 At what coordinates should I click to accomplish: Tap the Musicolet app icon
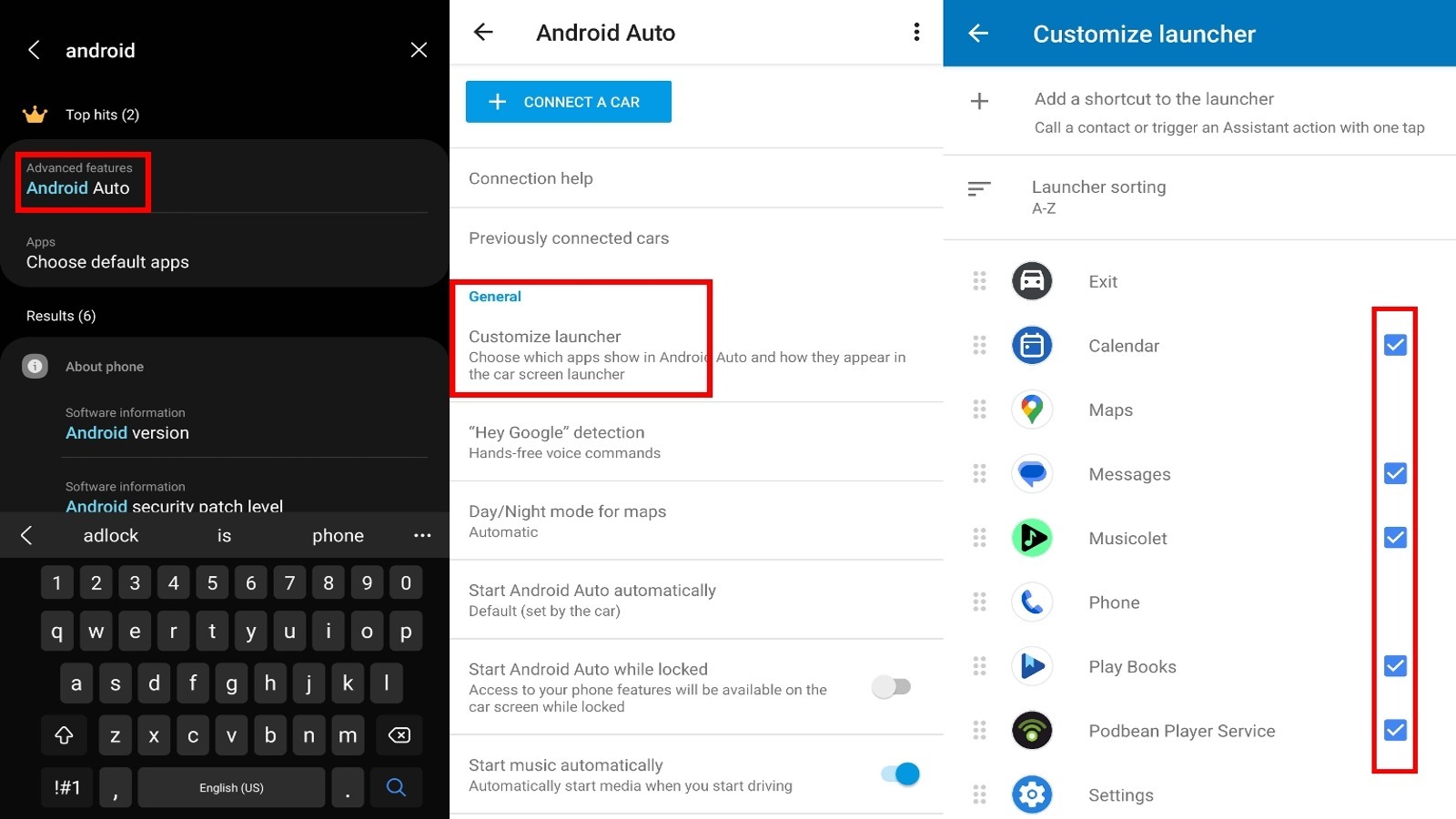(1032, 538)
